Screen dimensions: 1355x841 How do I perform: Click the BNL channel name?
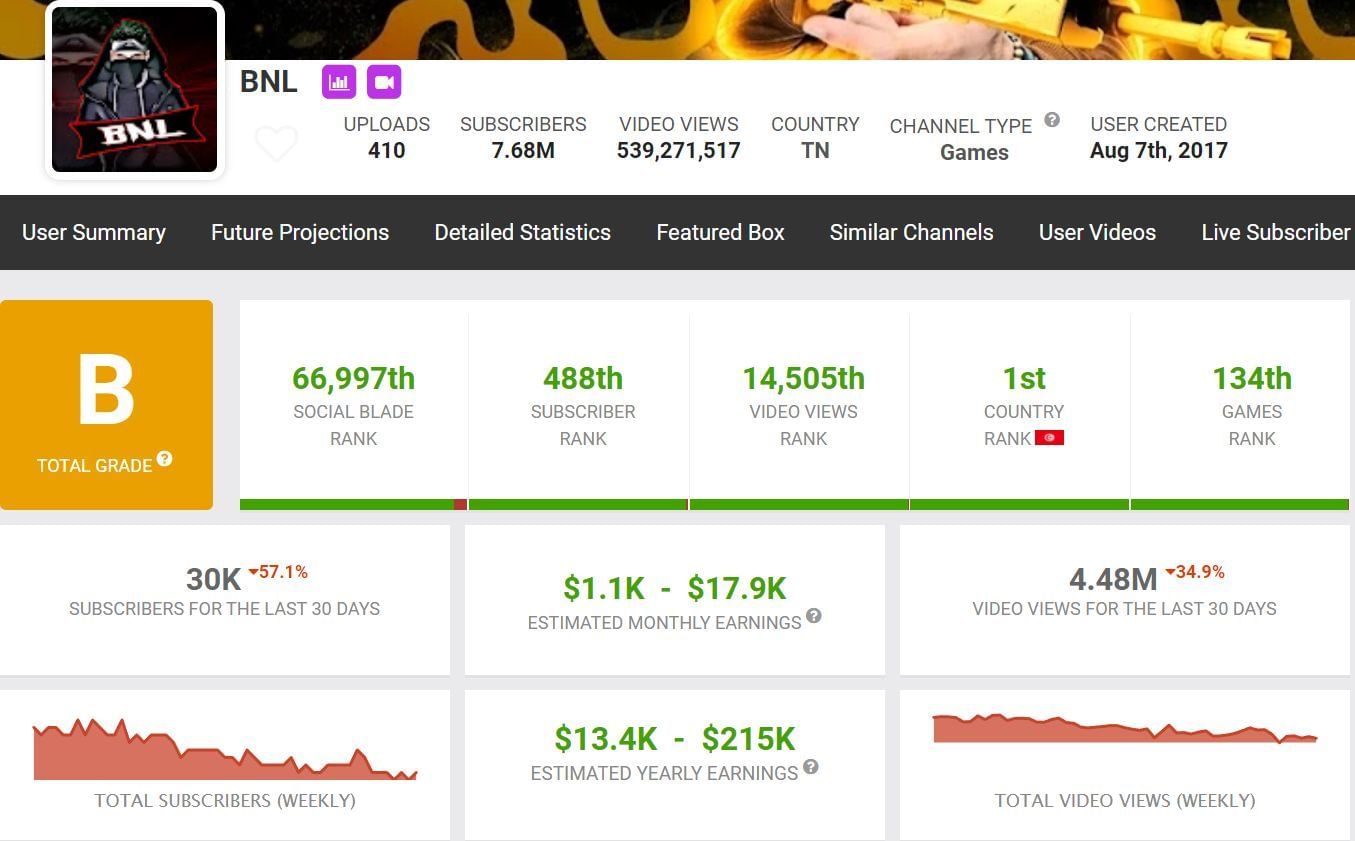[x=269, y=82]
